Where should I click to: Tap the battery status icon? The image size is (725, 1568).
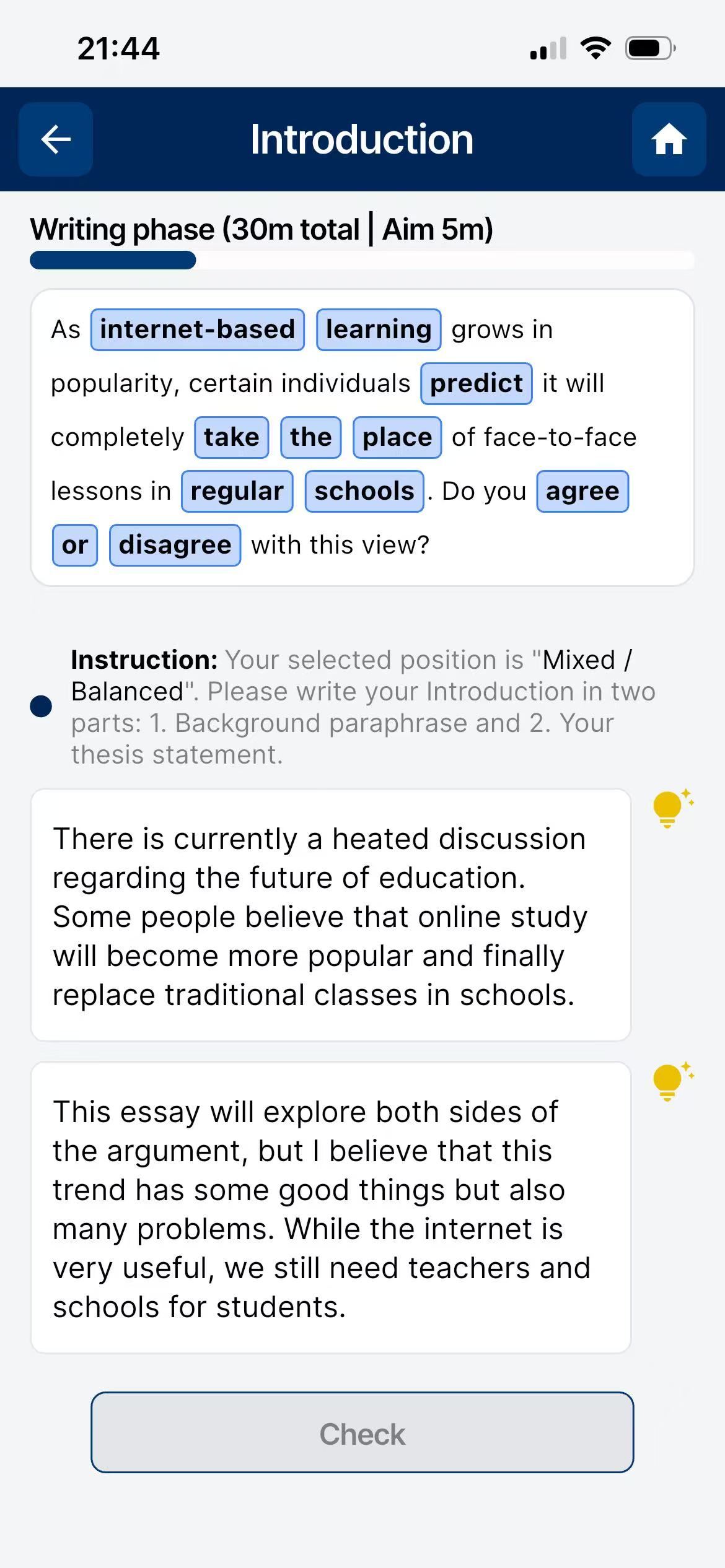[649, 48]
